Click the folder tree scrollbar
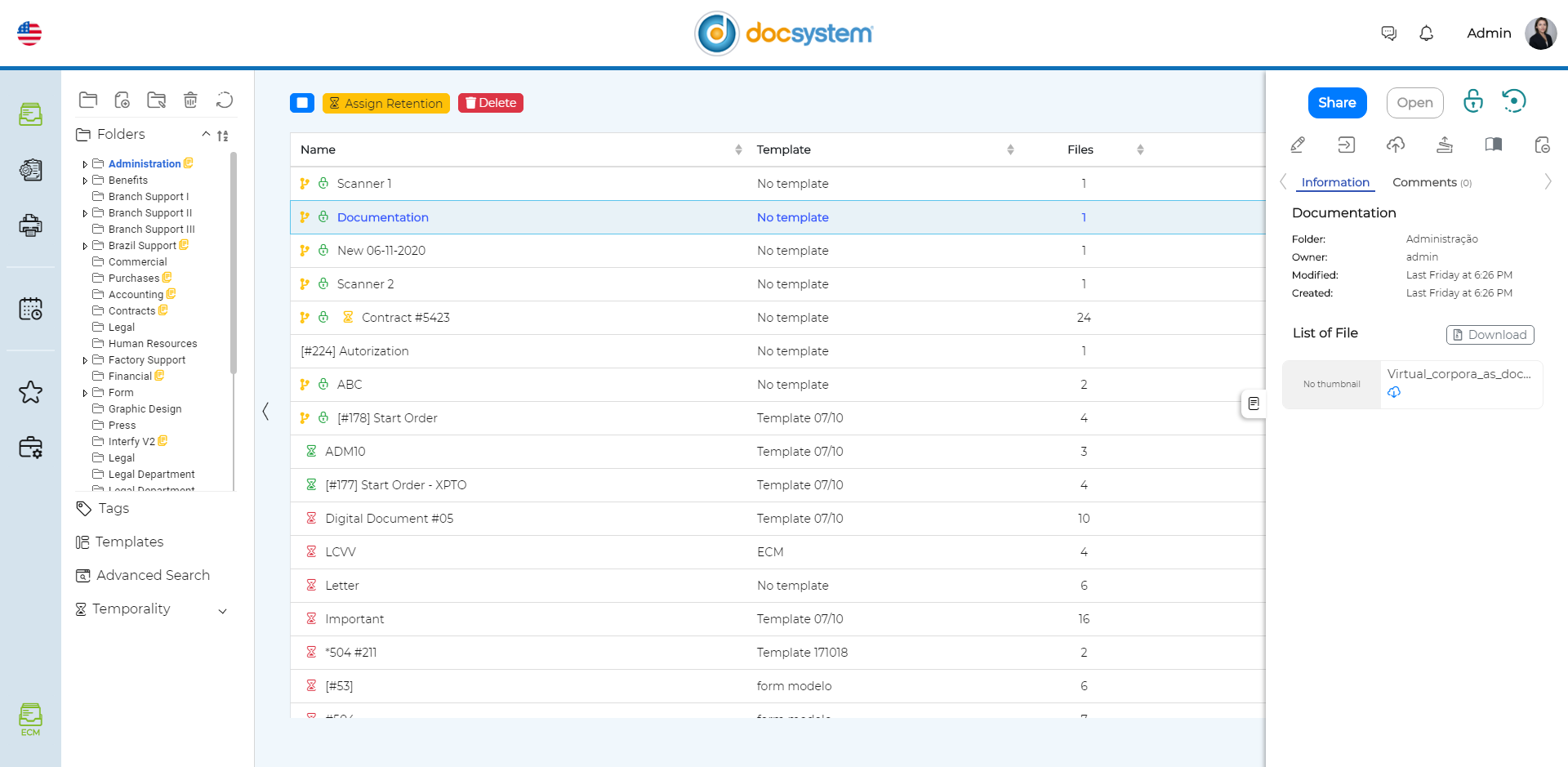Screen dimensions: 1568x767 (x=234, y=261)
